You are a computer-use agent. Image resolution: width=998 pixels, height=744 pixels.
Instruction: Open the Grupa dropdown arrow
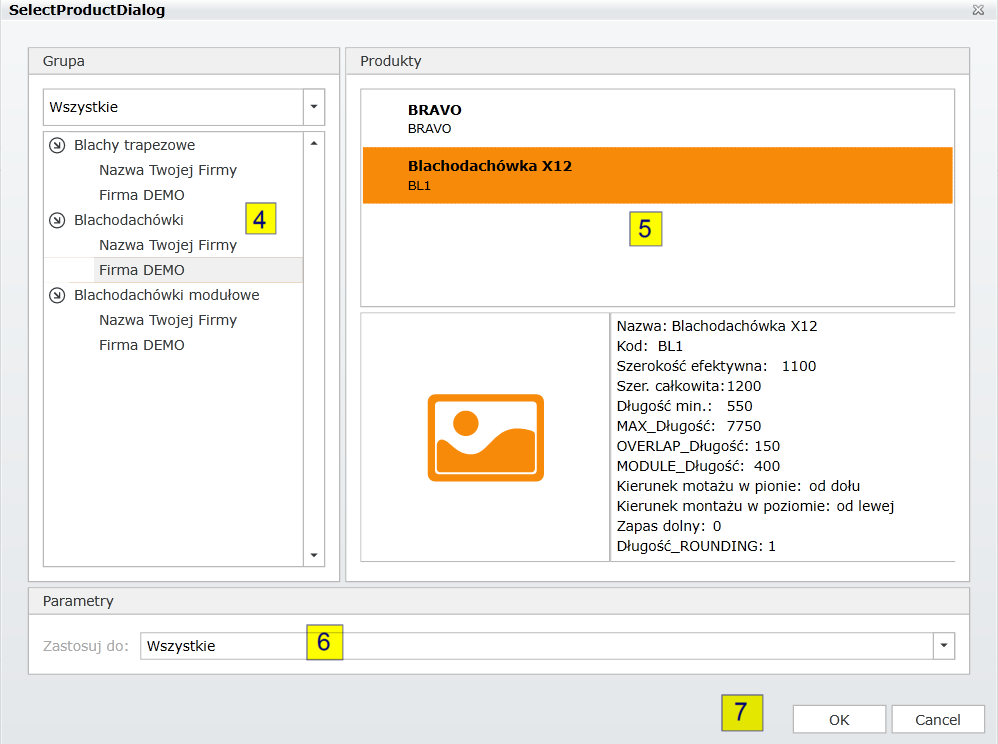[x=314, y=106]
